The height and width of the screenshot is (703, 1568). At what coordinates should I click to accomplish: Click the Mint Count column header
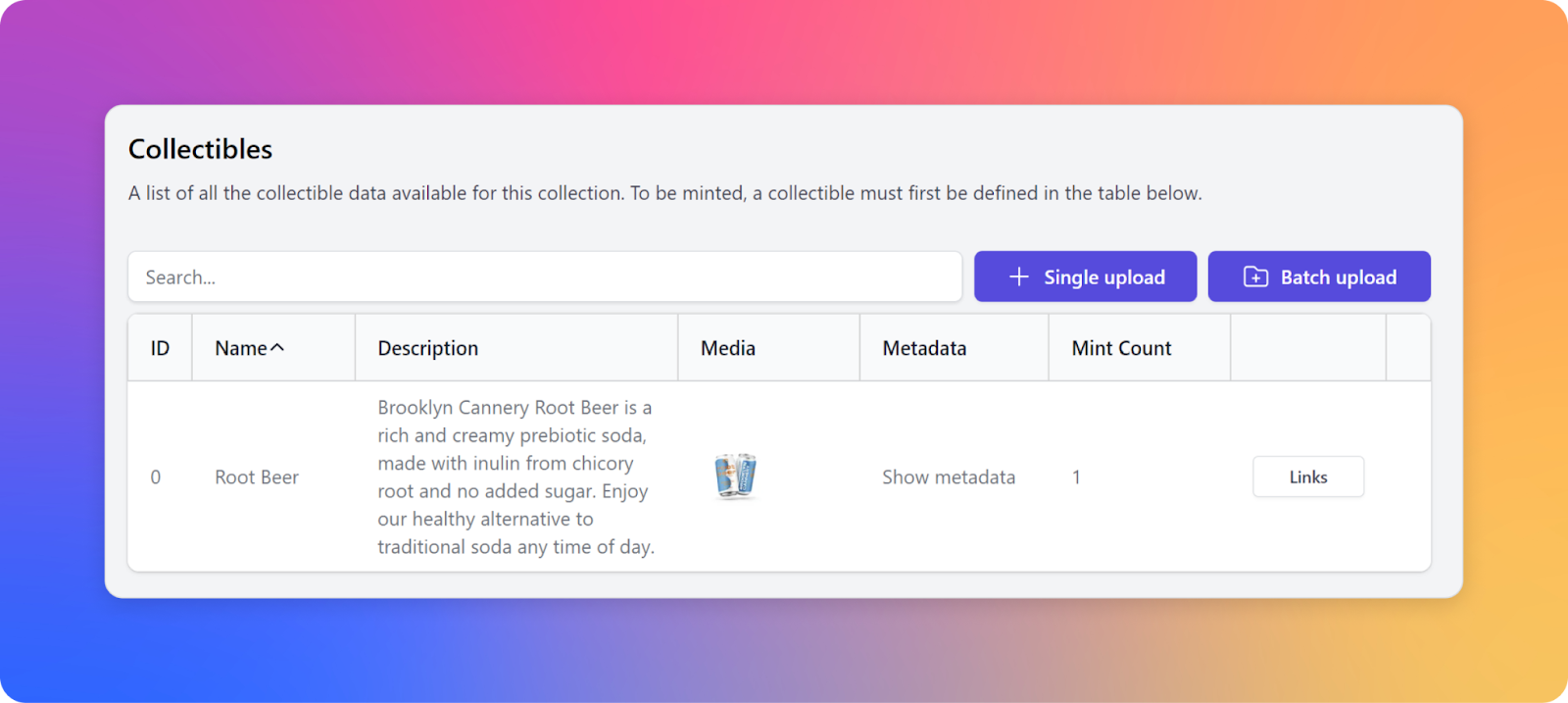(1121, 348)
